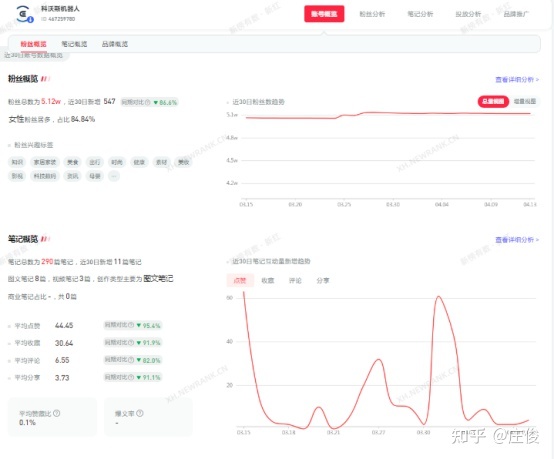Image resolution: width=554 pixels, height=459 pixels.
Task: Select the 评论 chart metric tab
Action: click(295, 281)
